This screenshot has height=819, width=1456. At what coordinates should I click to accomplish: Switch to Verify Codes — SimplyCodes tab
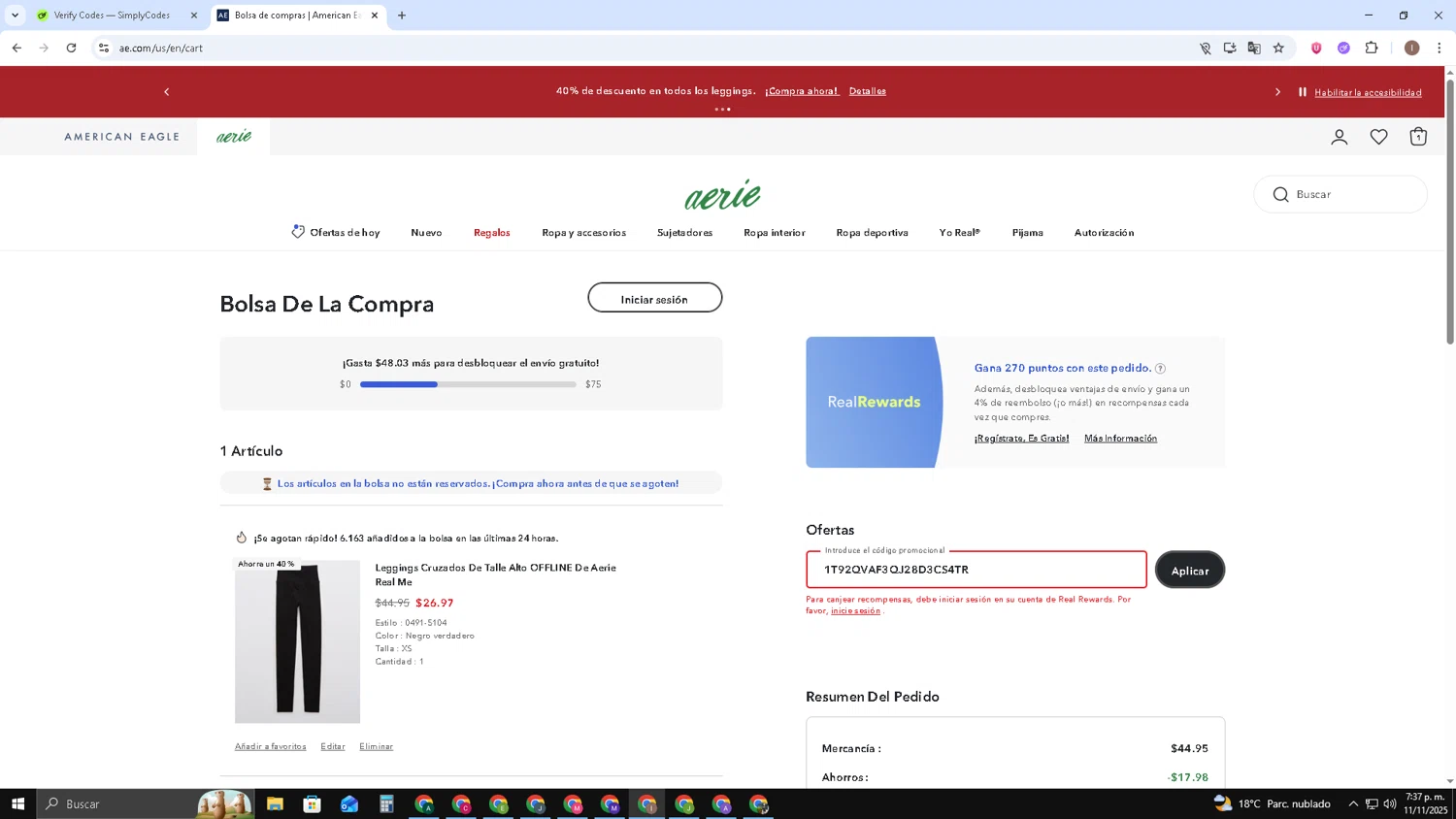(x=112, y=16)
